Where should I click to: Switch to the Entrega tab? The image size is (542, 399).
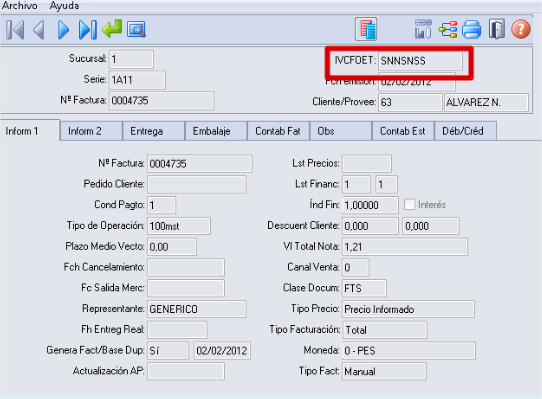click(x=153, y=131)
